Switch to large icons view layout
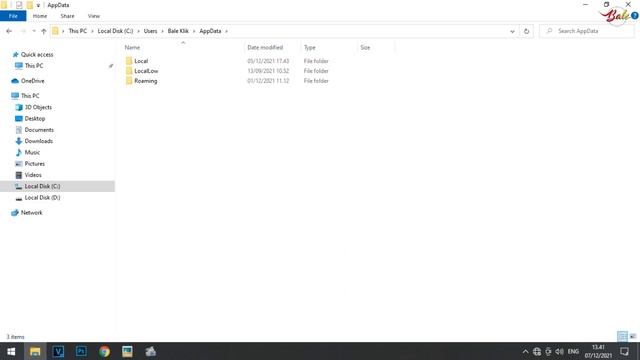The width and height of the screenshot is (640, 360). point(633,336)
